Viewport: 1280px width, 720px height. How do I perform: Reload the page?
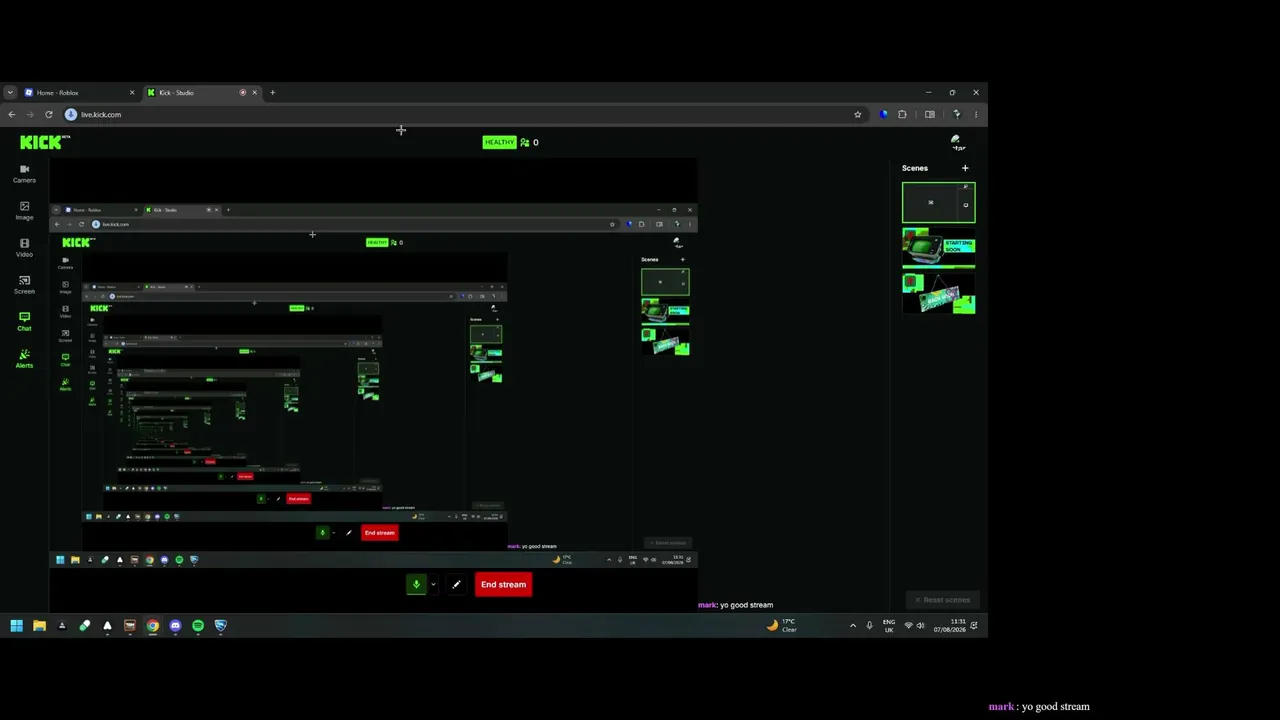(48, 115)
